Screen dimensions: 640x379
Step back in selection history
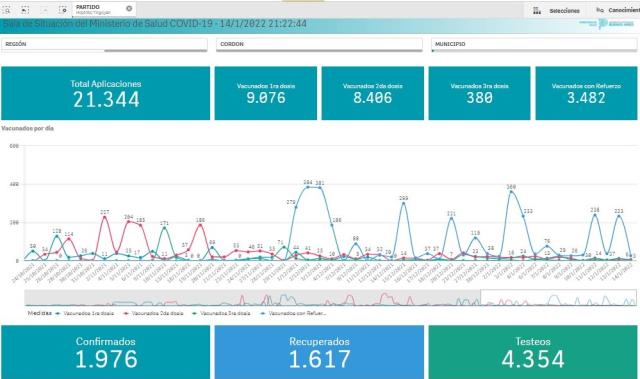(25, 10)
